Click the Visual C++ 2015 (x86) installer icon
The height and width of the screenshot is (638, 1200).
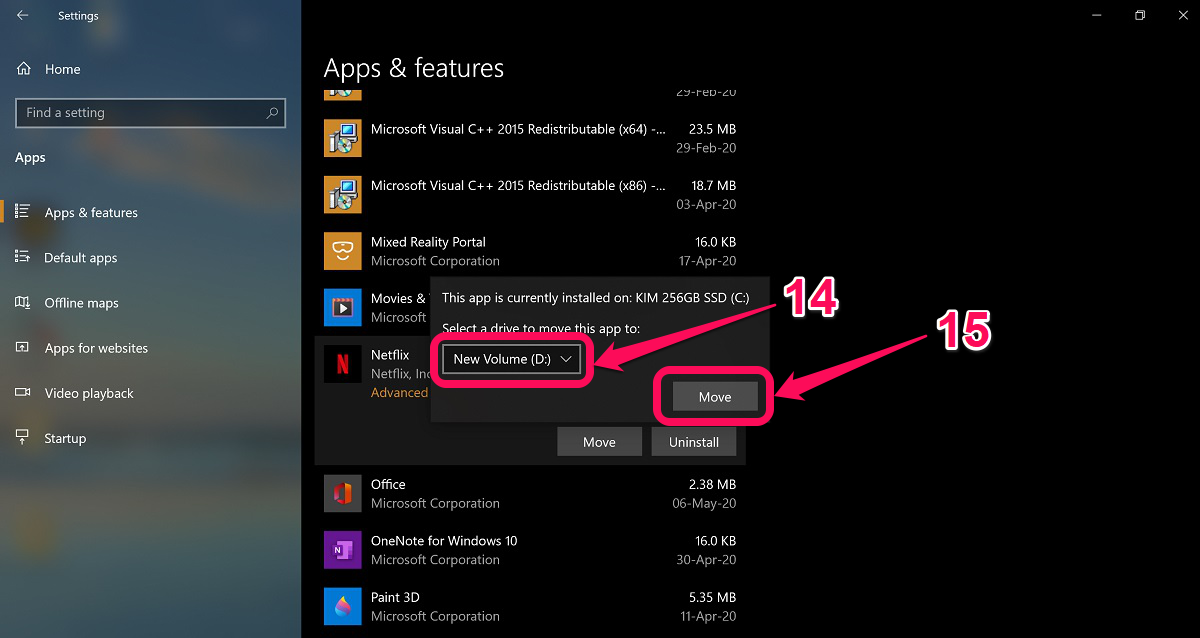[x=342, y=194]
